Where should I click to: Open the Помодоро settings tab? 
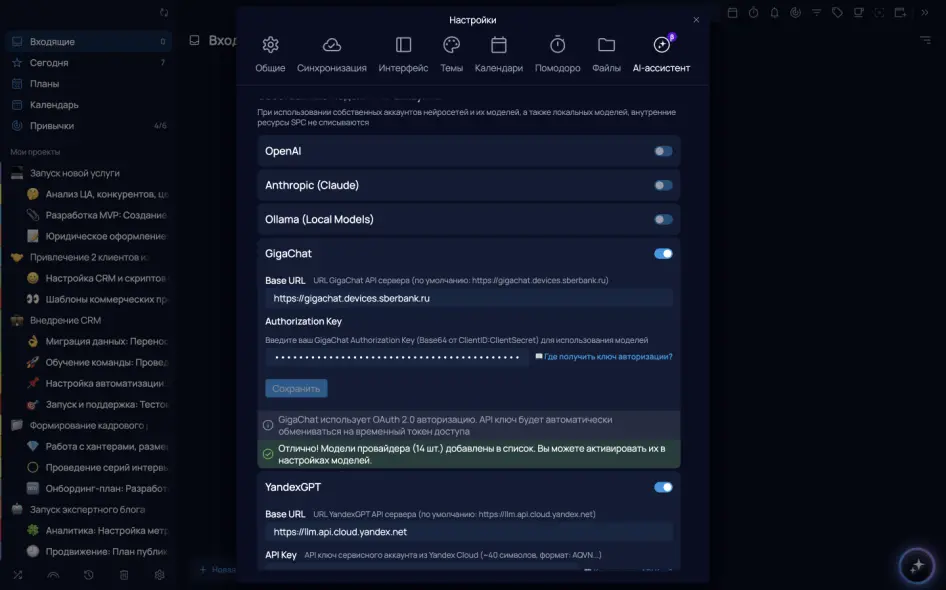[557, 55]
